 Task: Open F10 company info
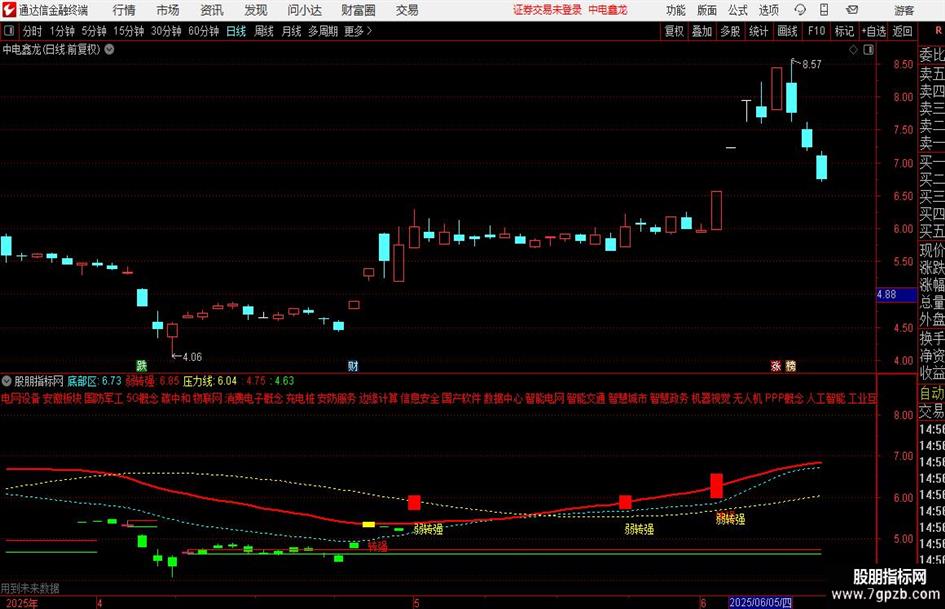pyautogui.click(x=817, y=31)
